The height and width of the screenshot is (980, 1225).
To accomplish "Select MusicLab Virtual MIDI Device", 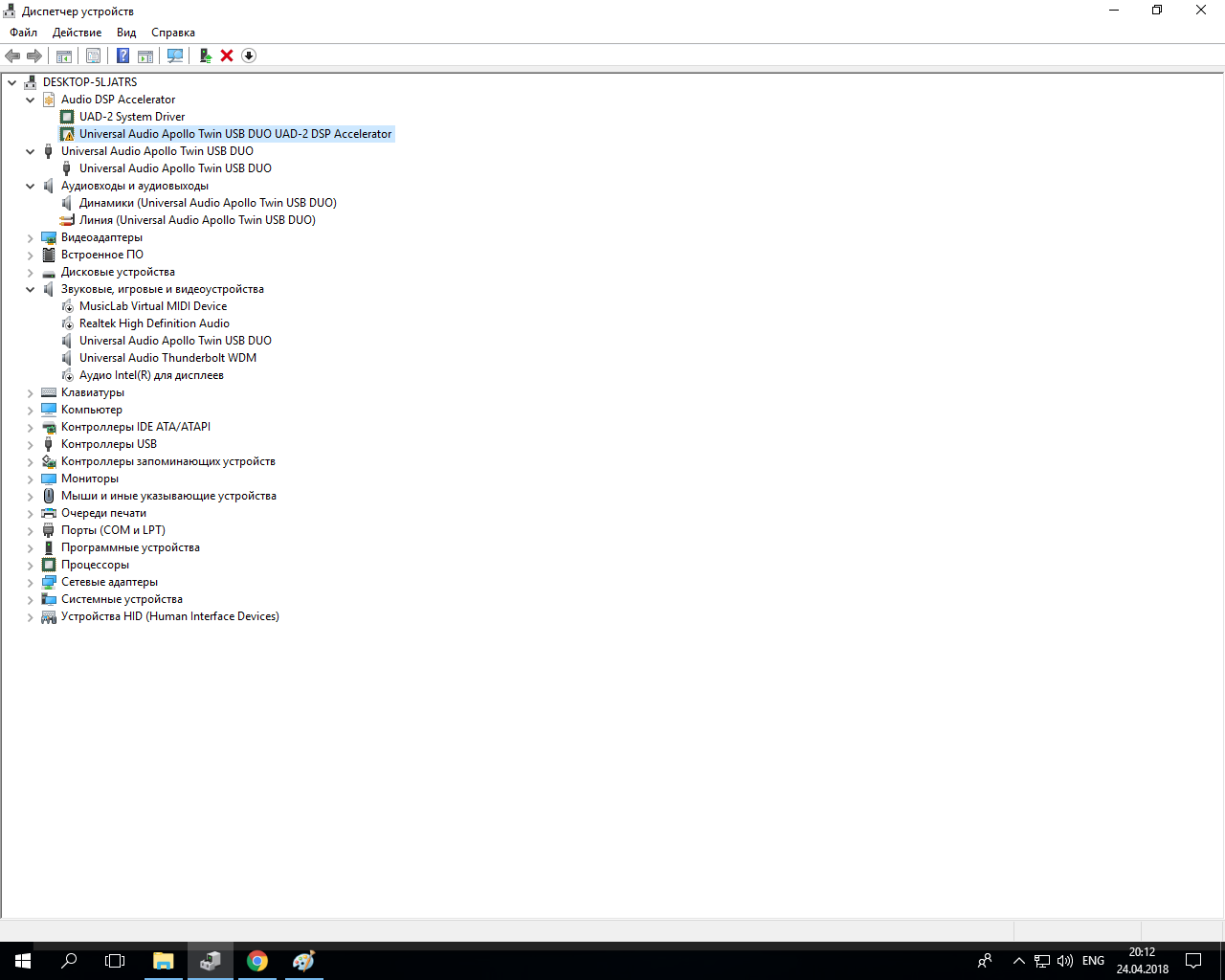I will pyautogui.click(x=153, y=306).
